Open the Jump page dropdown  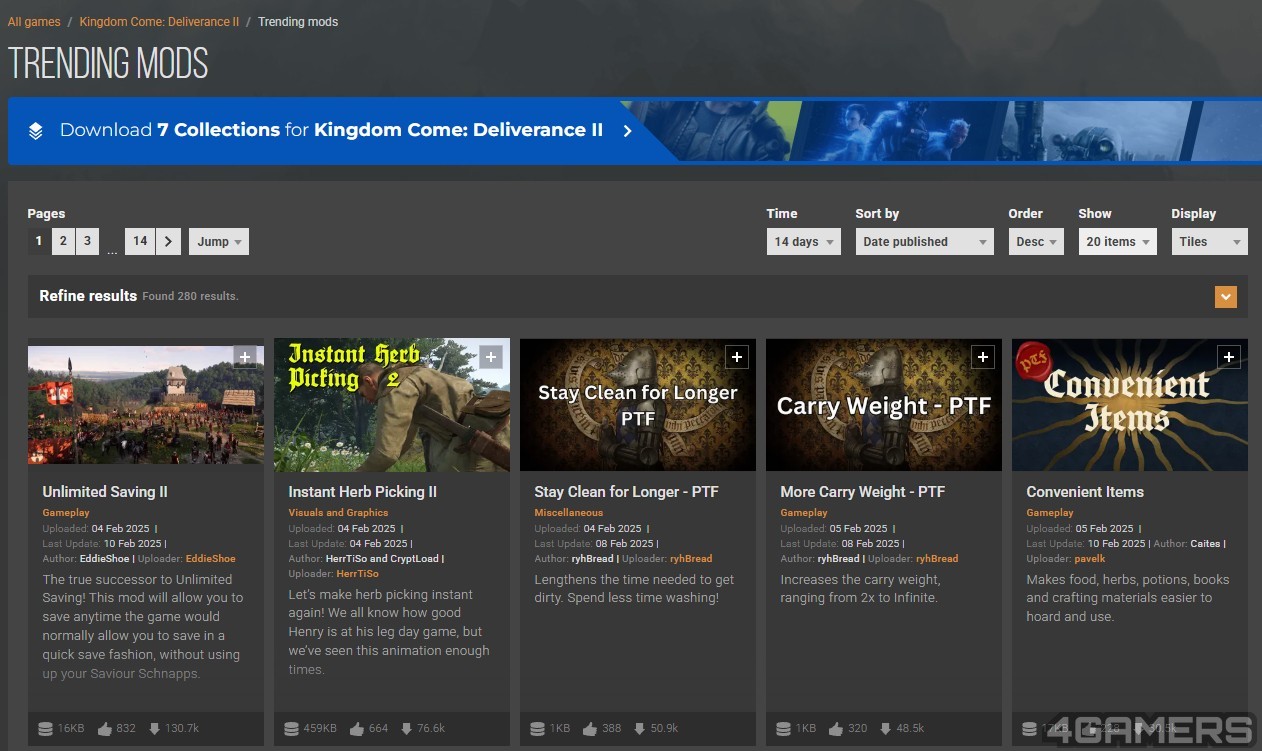218,241
